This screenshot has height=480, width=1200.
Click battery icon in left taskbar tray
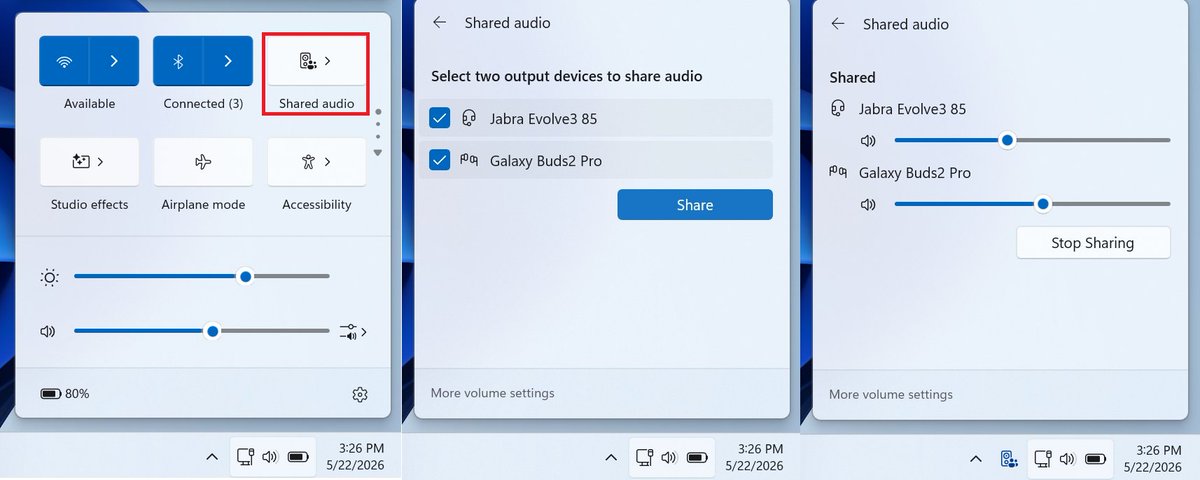298,457
